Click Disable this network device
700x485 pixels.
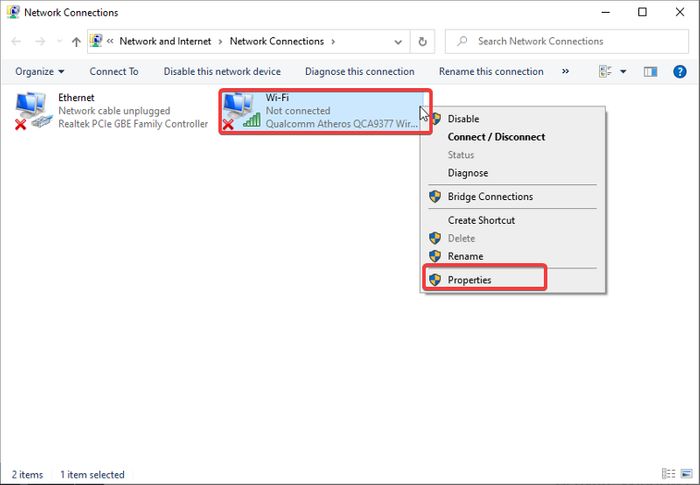point(222,72)
